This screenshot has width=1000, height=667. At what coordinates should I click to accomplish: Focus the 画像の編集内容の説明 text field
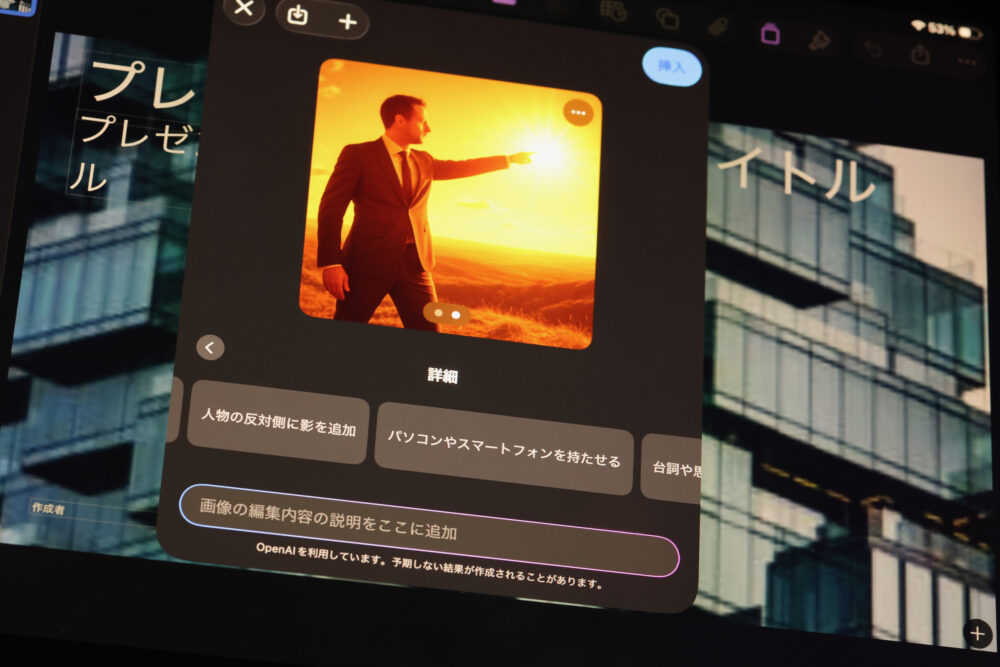[428, 529]
